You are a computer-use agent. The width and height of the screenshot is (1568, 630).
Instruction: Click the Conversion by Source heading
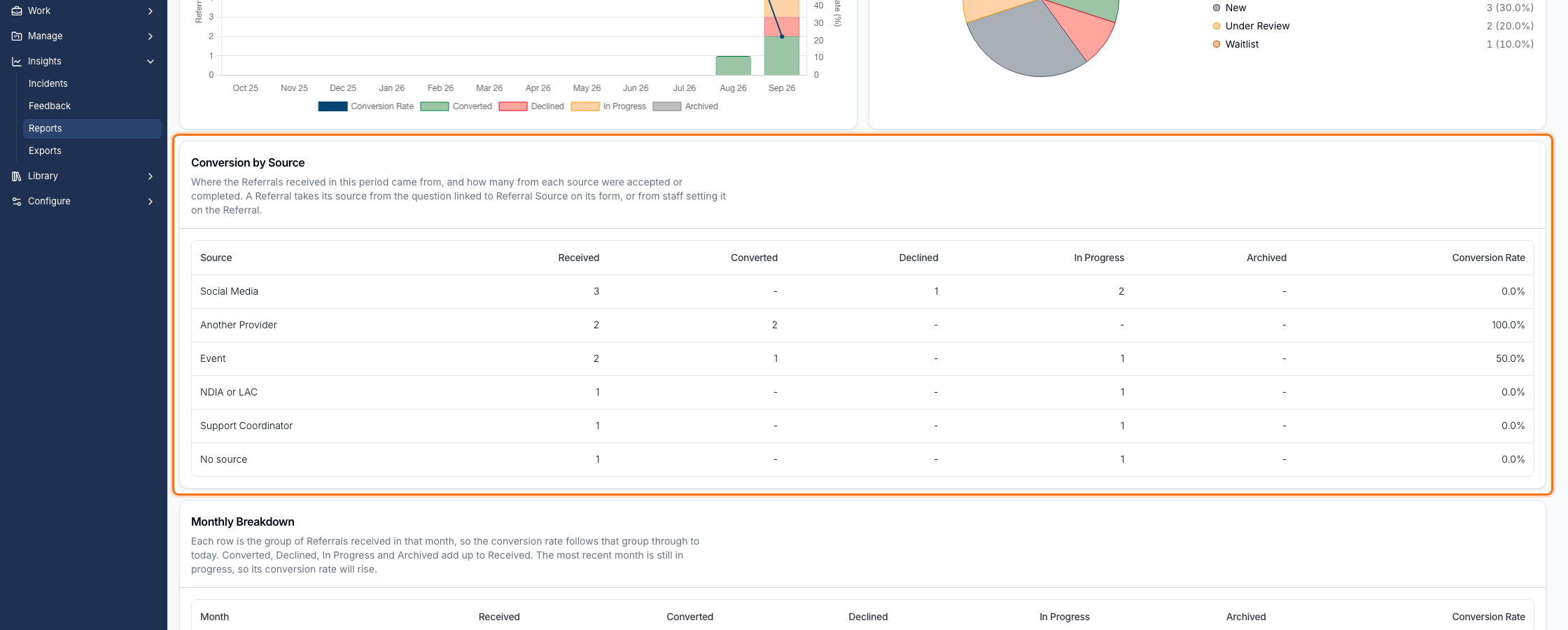click(248, 162)
